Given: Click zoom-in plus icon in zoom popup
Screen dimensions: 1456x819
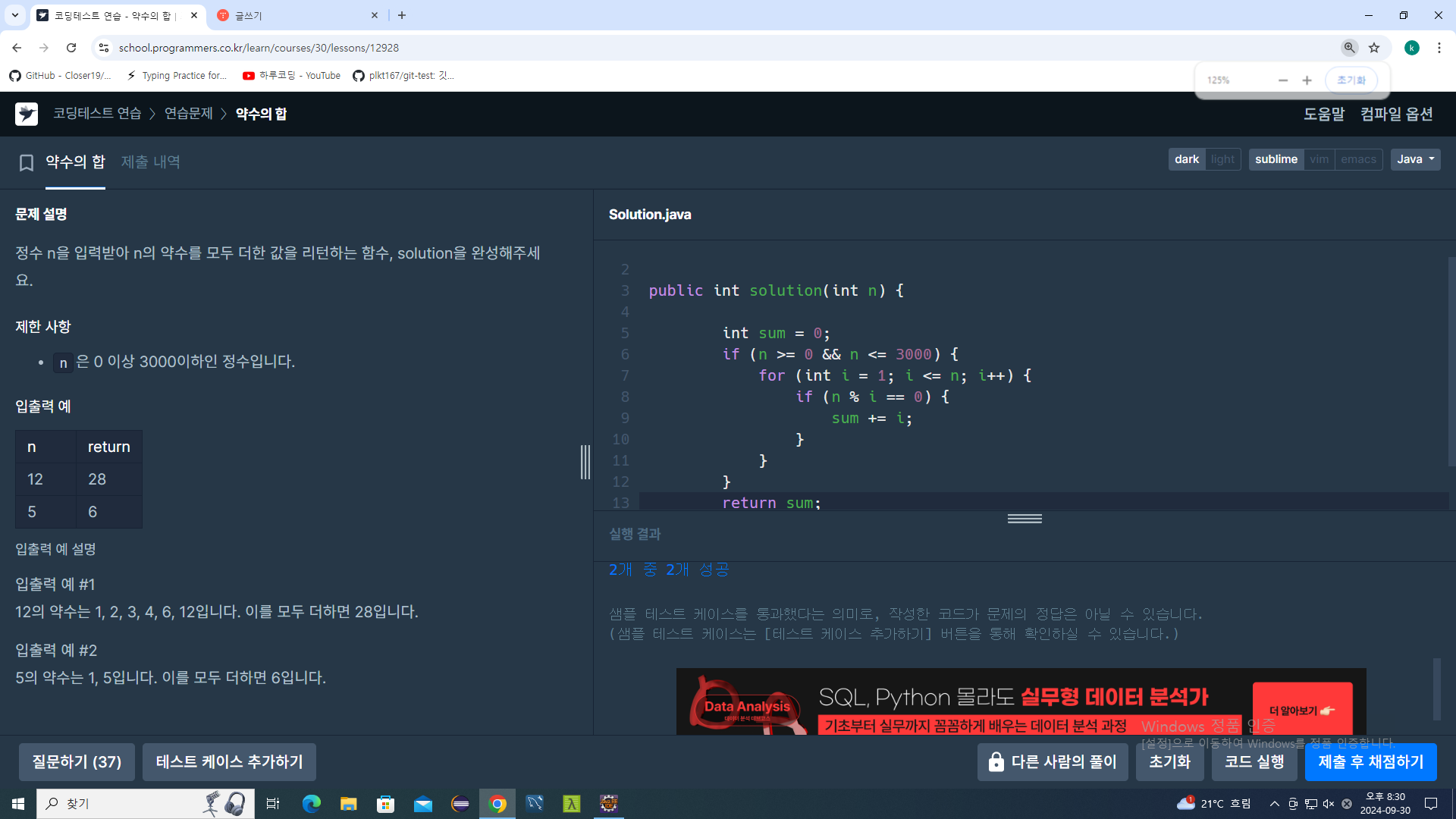Looking at the screenshot, I should (1307, 80).
